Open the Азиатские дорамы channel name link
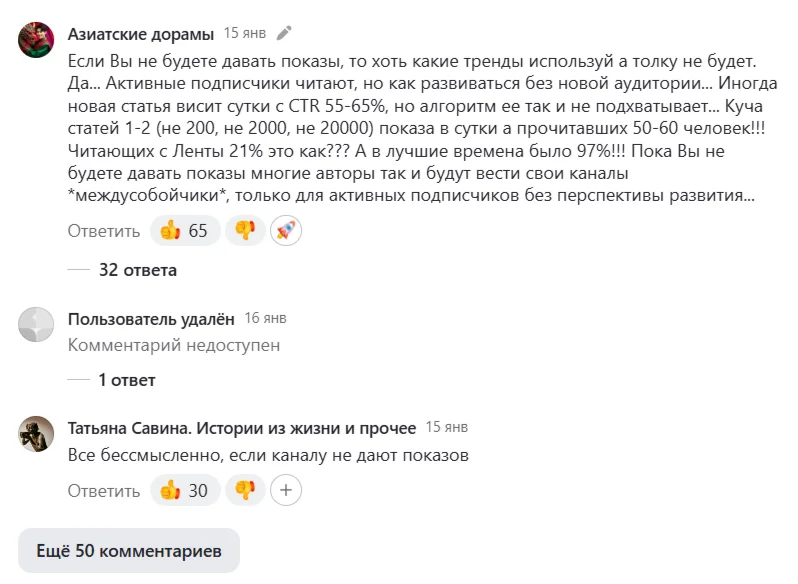 point(140,33)
